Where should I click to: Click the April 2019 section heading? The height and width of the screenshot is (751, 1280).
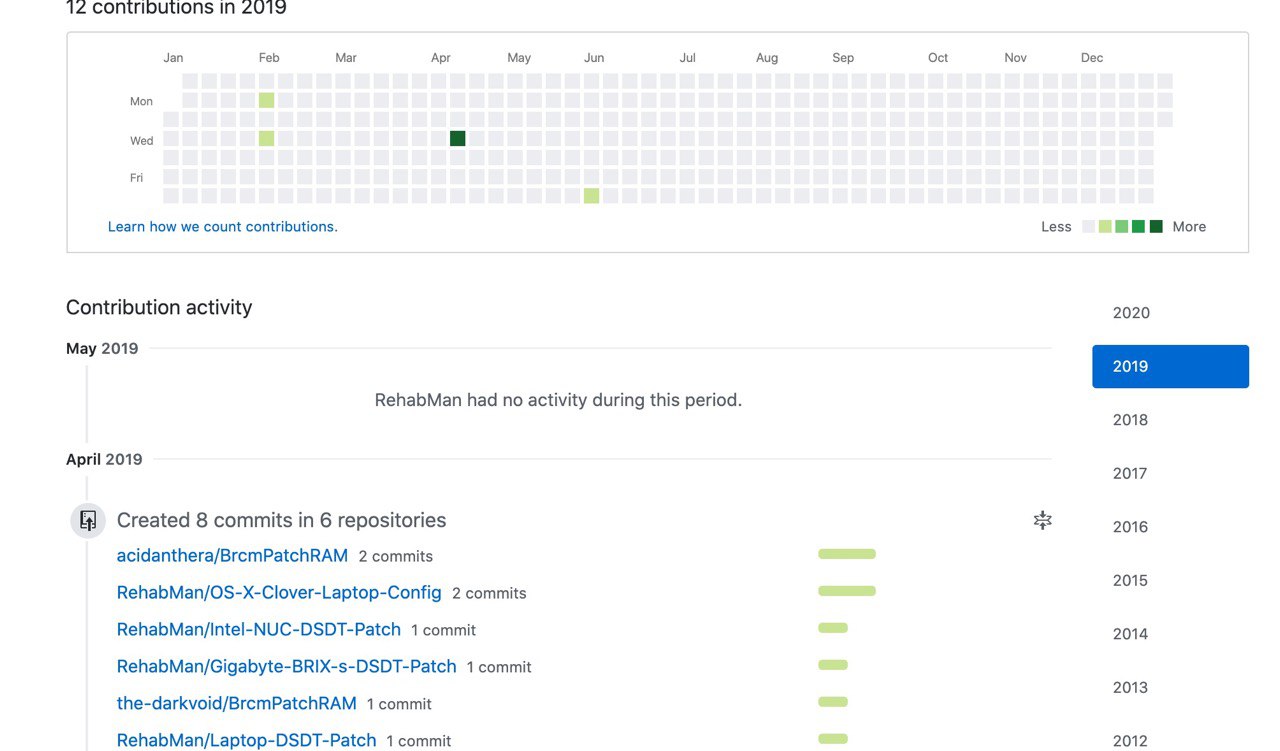(104, 460)
